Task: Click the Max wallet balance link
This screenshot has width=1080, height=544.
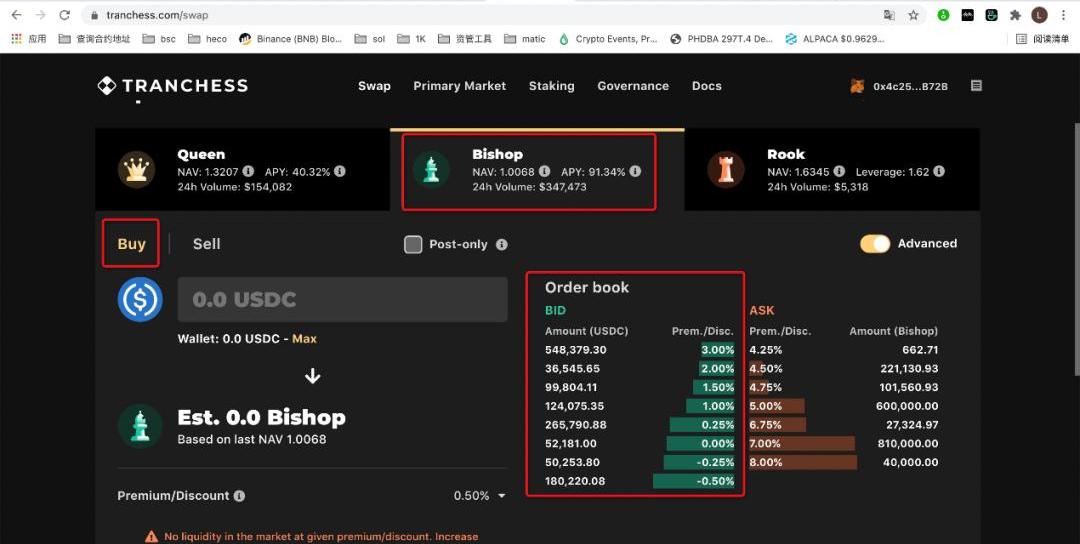Action: (304, 339)
